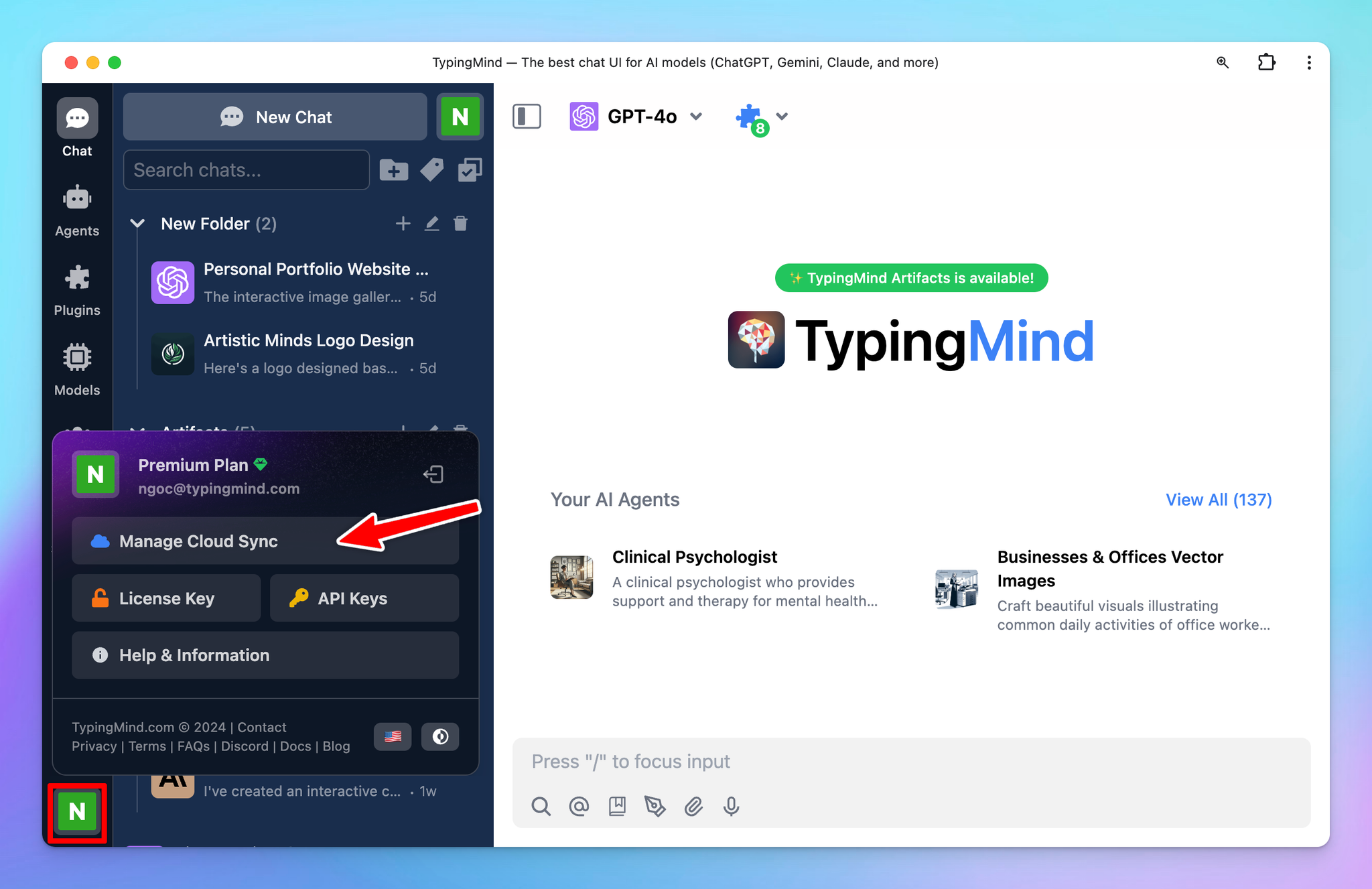Screen dimensions: 1372x889
Task: Click the @ mention icon in the input toolbar
Action: point(579,806)
